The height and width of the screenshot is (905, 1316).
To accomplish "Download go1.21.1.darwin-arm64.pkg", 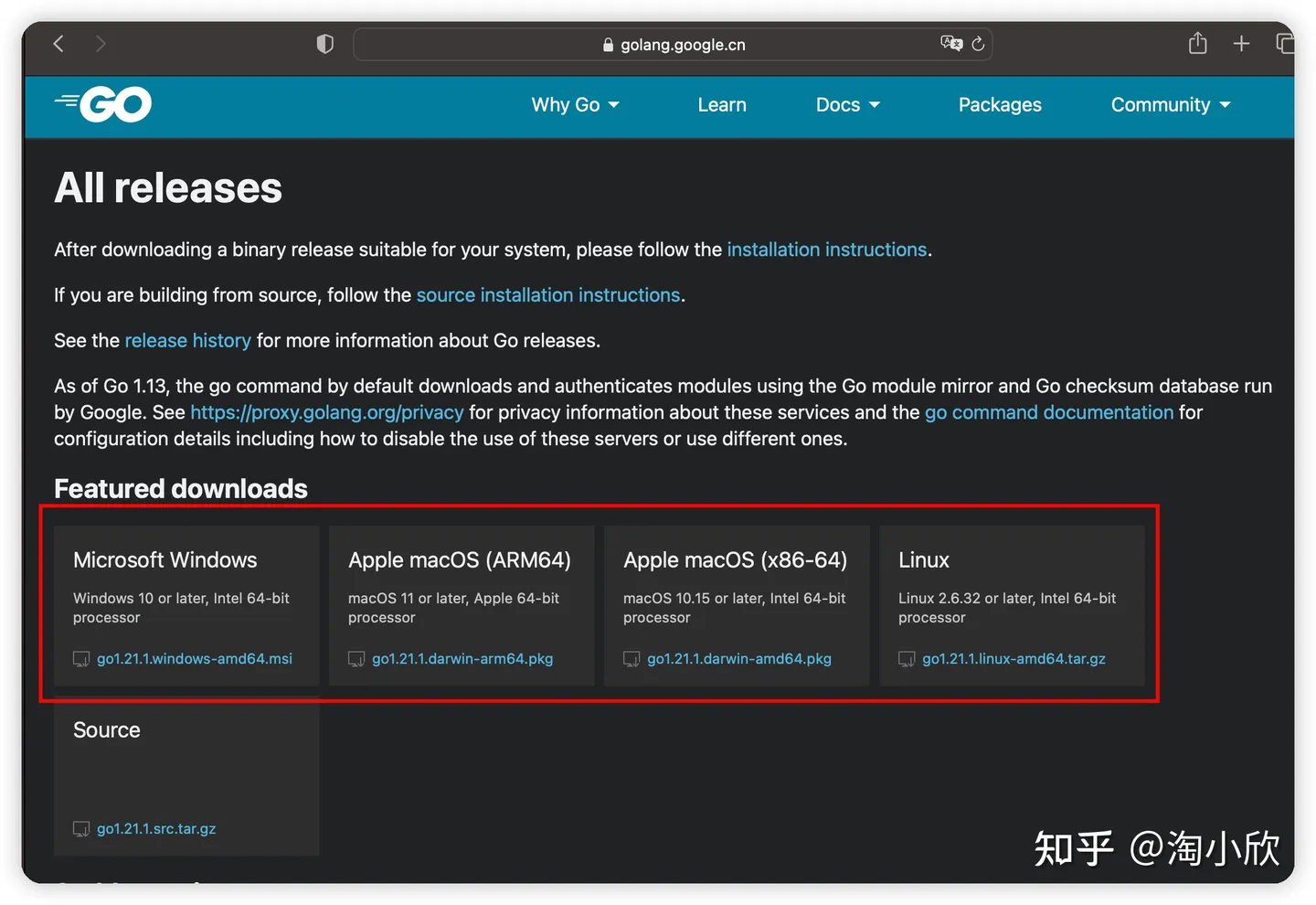I will tap(462, 659).
